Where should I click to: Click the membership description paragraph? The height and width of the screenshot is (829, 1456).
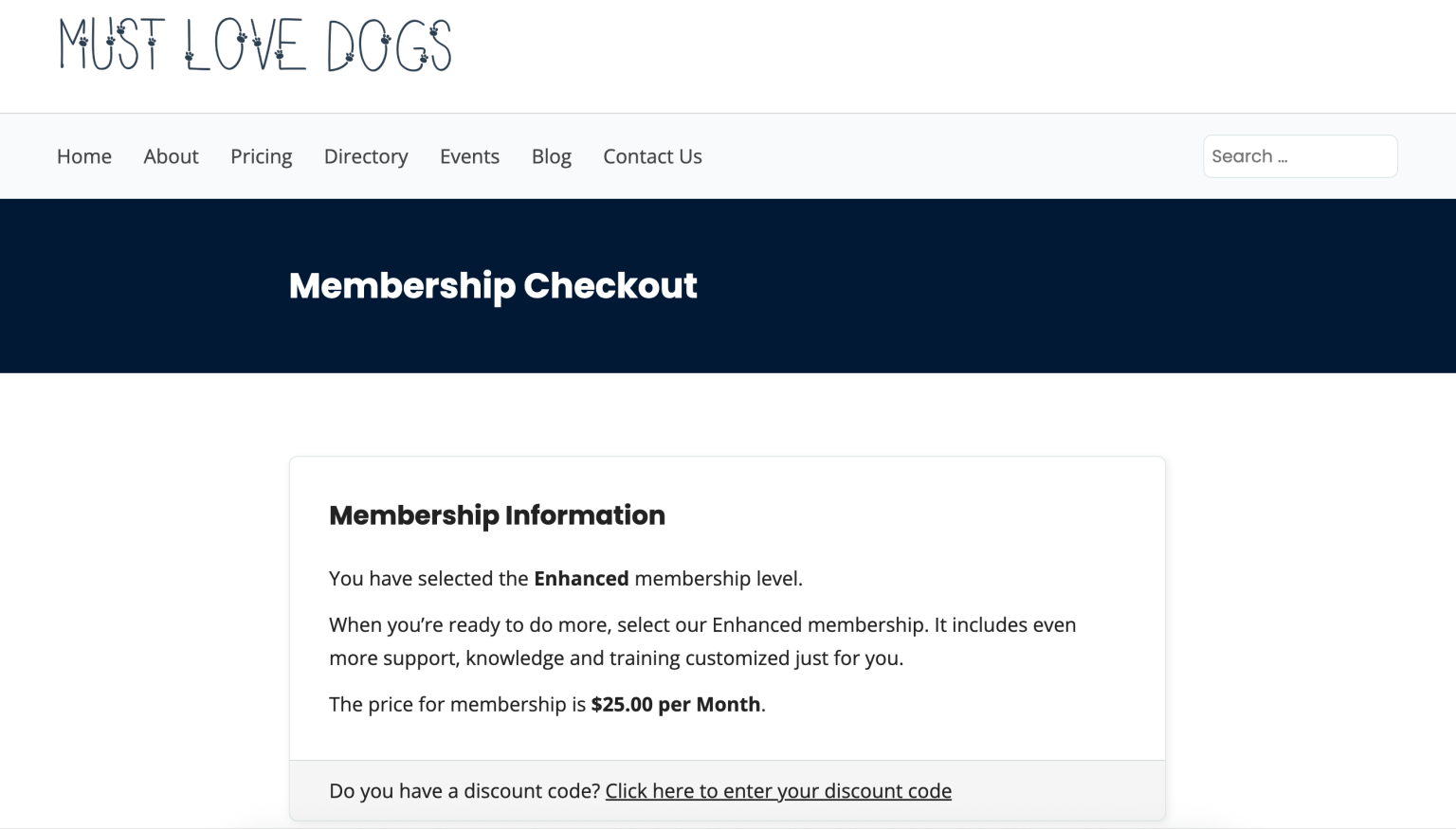coord(701,640)
